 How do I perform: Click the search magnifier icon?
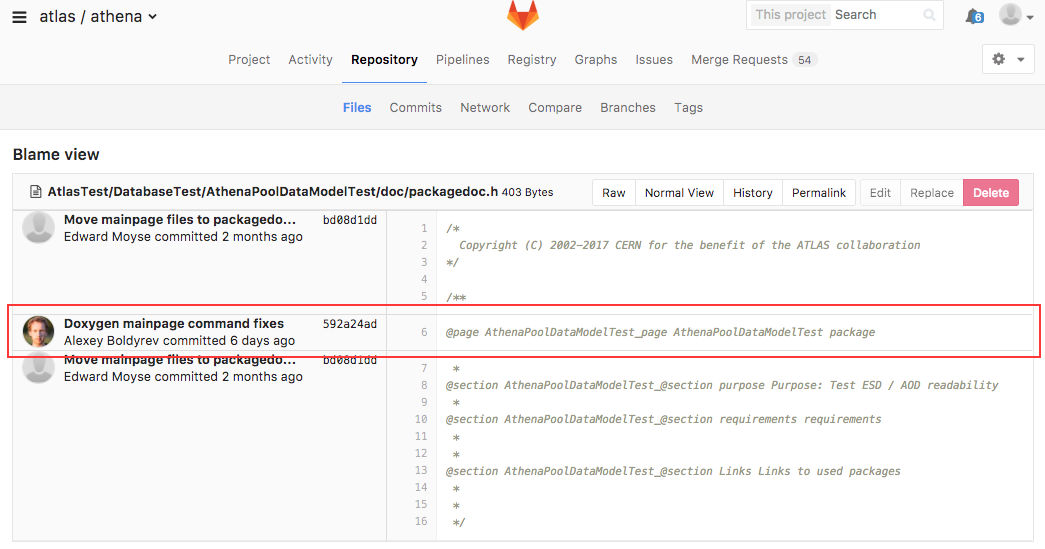(929, 15)
